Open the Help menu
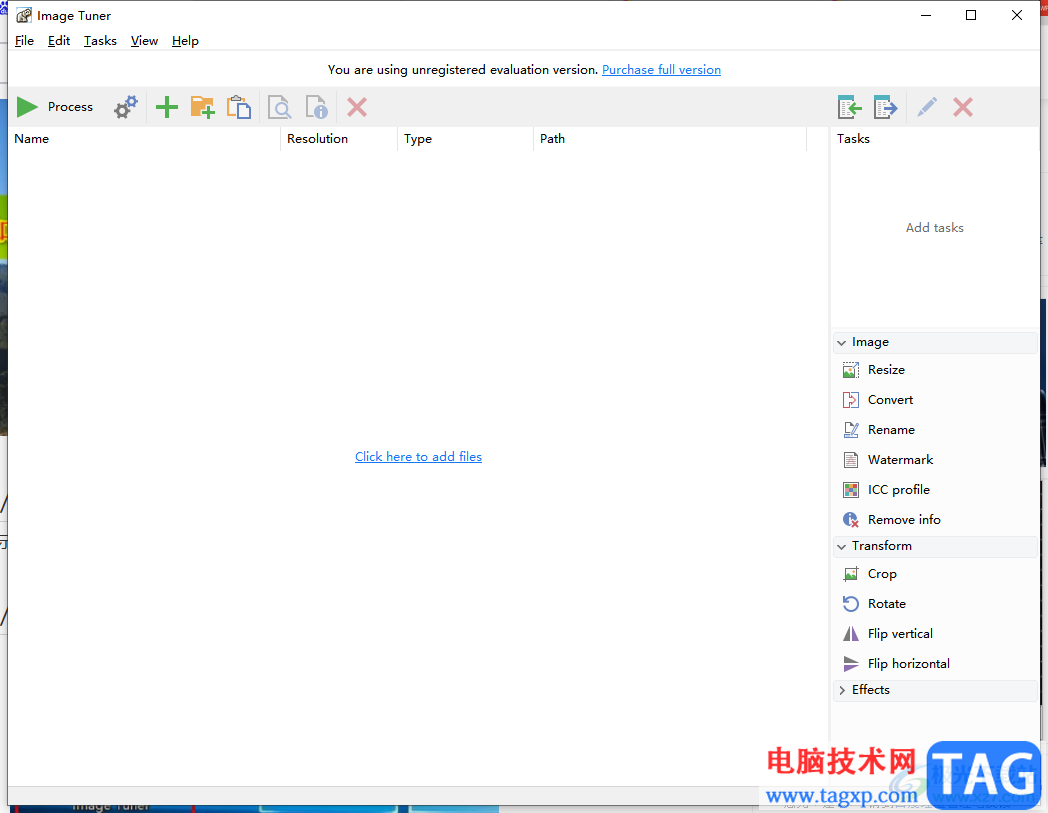 tap(185, 41)
